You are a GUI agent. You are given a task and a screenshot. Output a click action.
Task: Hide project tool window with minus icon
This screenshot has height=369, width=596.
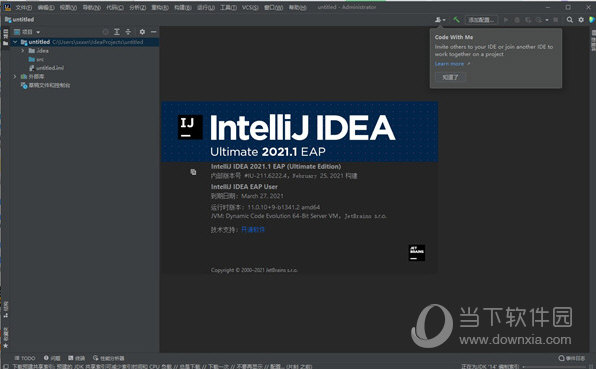click(154, 32)
